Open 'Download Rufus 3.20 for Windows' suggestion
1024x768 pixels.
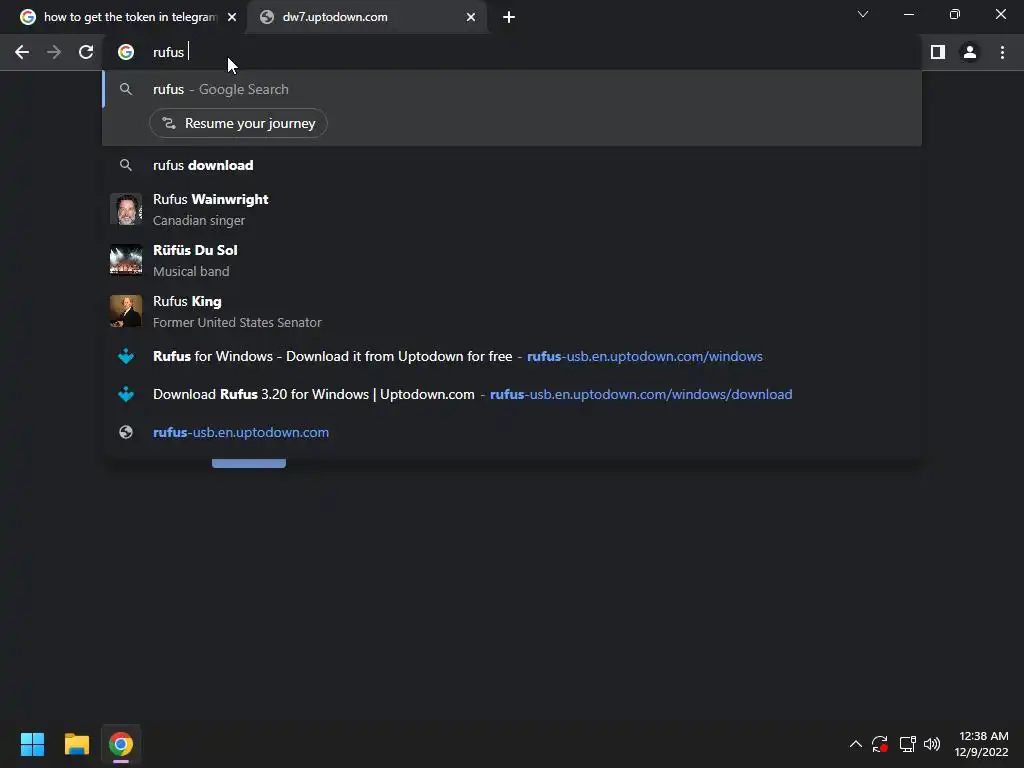tap(512, 394)
